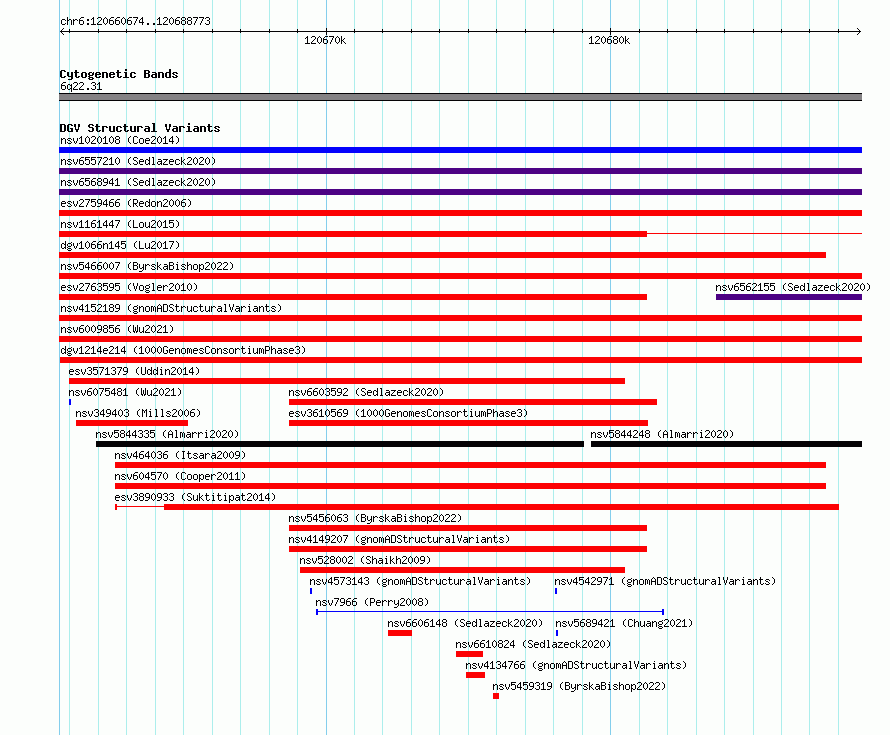Open nsv6557210 (Sedlazeck2020) variant label
This screenshot has height=735, width=890.
click(138, 161)
